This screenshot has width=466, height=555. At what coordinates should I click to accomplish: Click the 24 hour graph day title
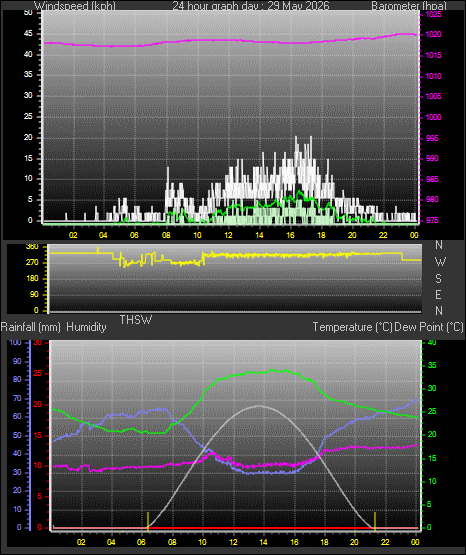(x=251, y=6)
